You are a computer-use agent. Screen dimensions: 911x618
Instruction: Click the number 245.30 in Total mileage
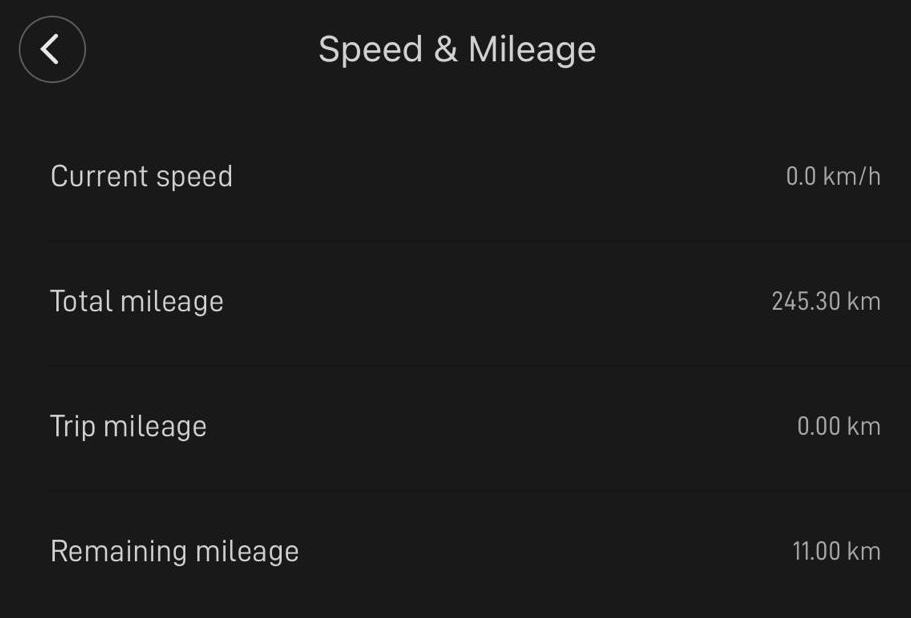805,301
